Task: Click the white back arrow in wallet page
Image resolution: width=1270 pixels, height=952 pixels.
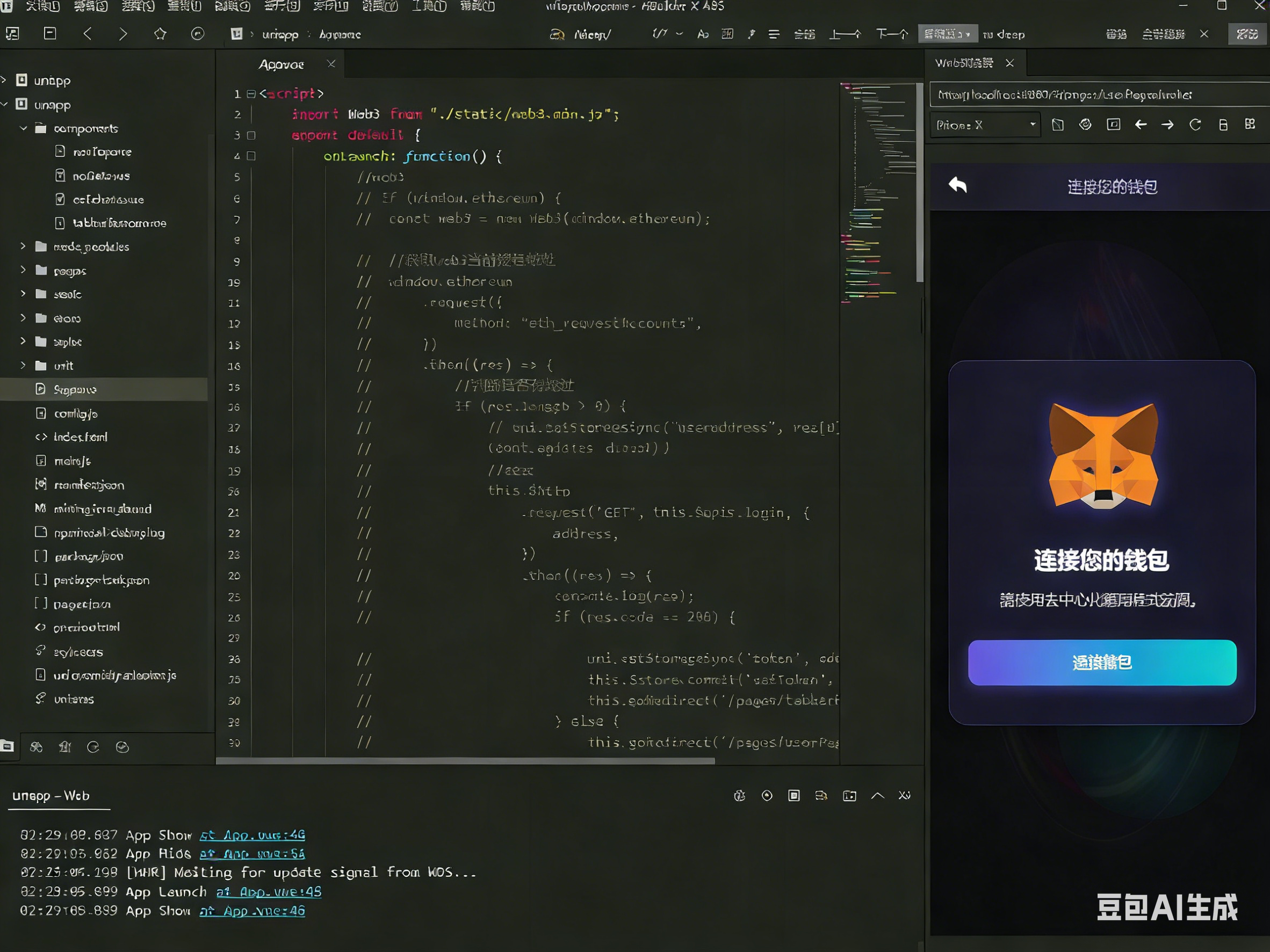Action: pyautogui.click(x=958, y=185)
